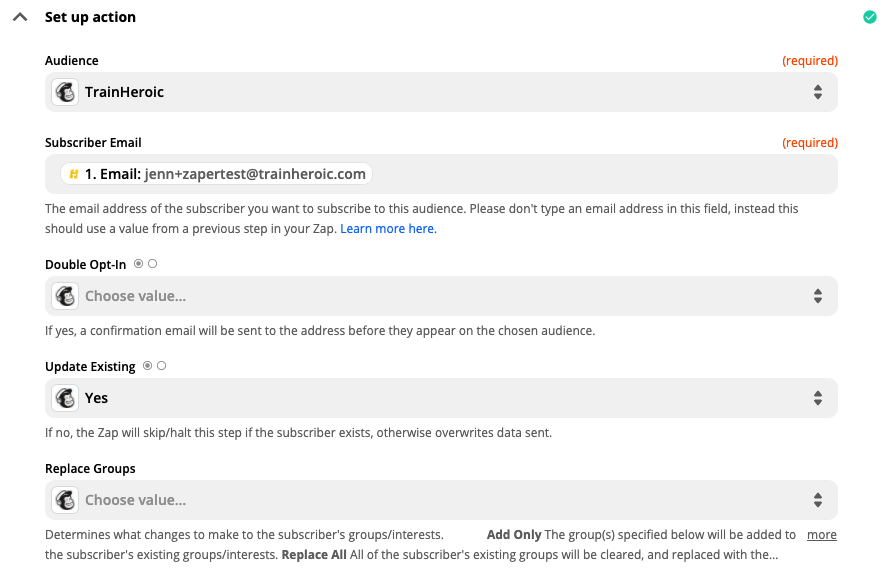This screenshot has width=882, height=573.
Task: Click the Set up action heading
Action: 90,17
